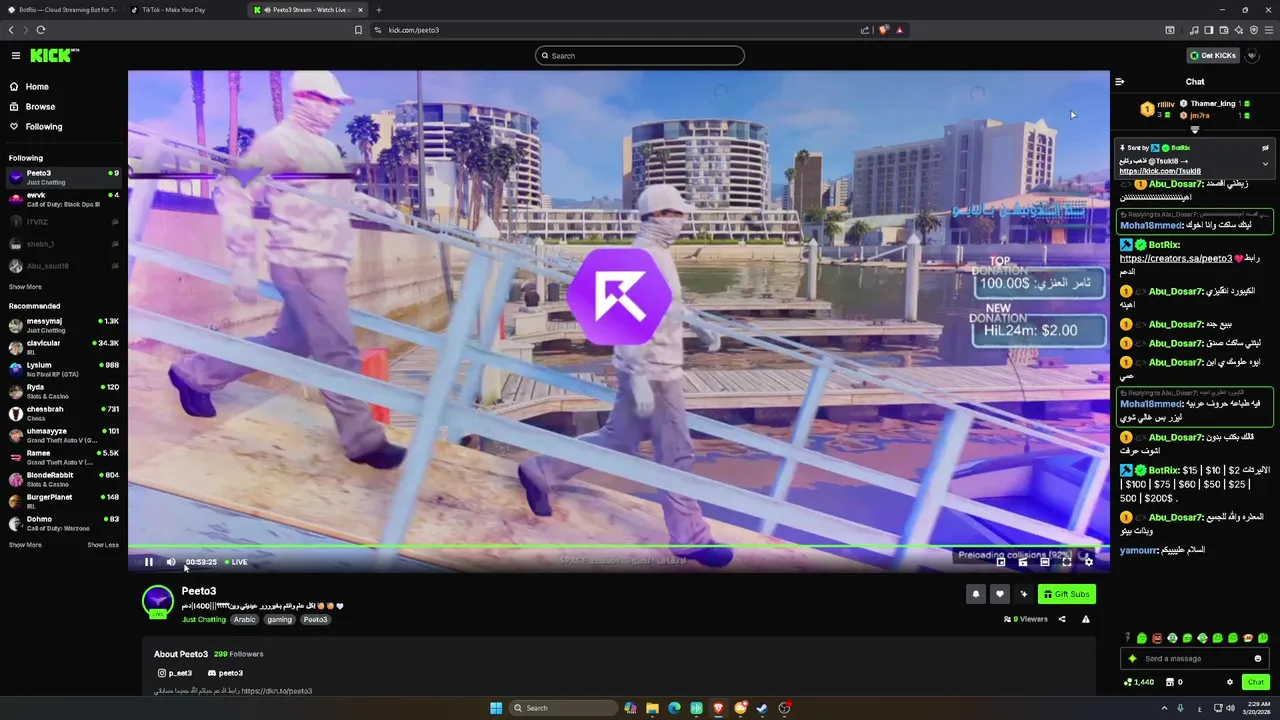The image size is (1280, 720).
Task: Click the address bar URL kick.com/peeto3
Action: coord(414,30)
